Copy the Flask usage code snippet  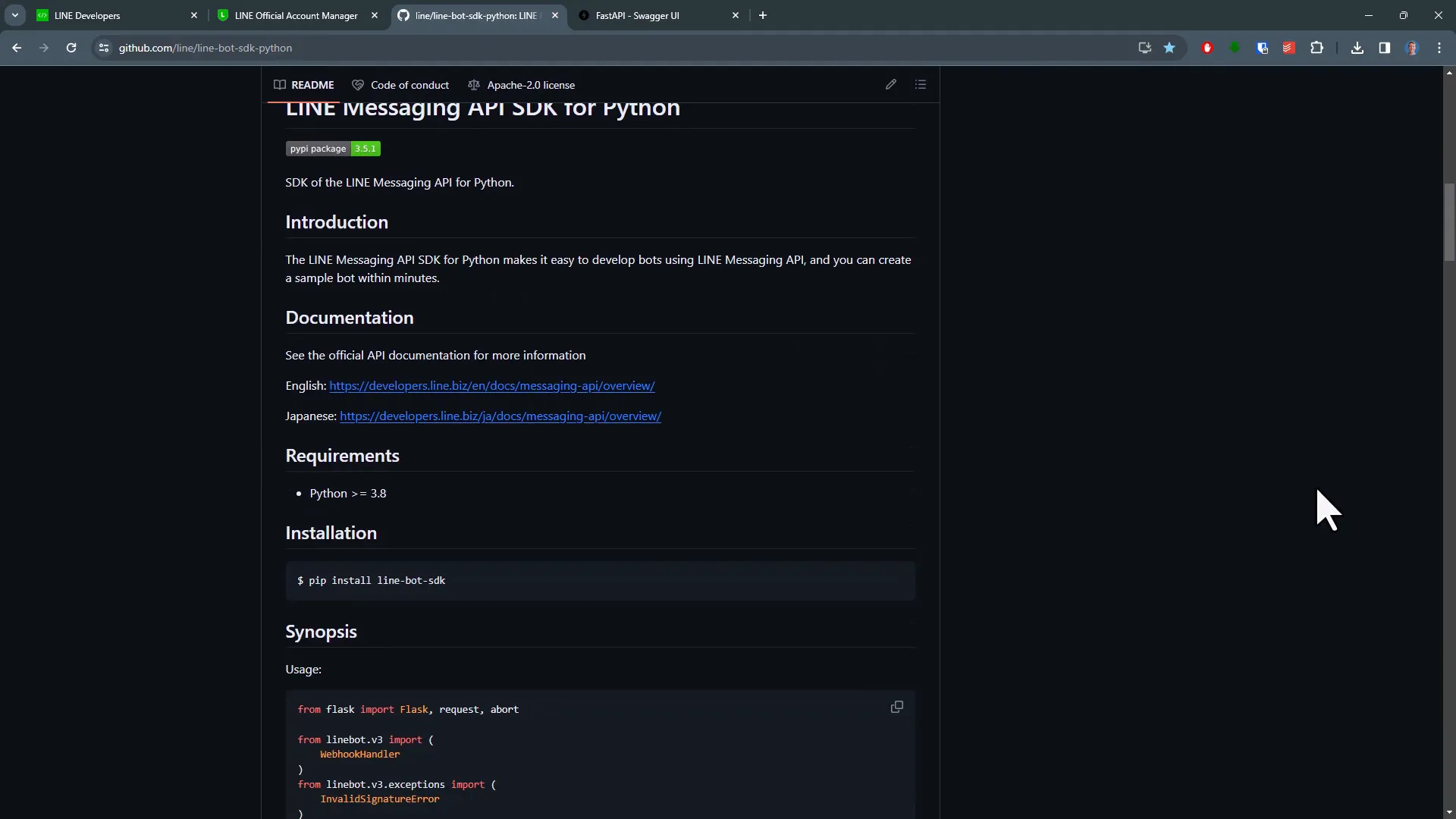pyautogui.click(x=896, y=707)
